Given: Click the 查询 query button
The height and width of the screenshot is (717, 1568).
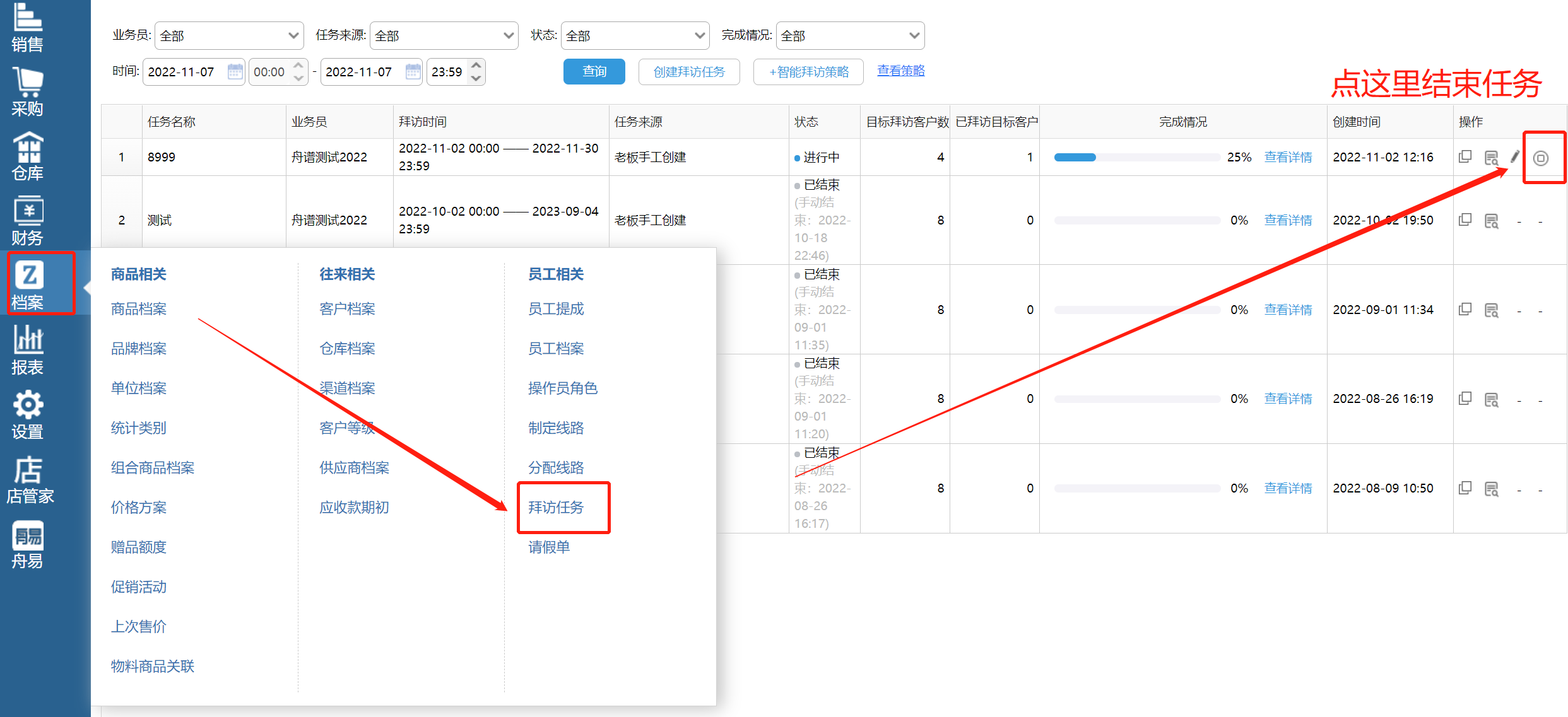Looking at the screenshot, I should (594, 71).
